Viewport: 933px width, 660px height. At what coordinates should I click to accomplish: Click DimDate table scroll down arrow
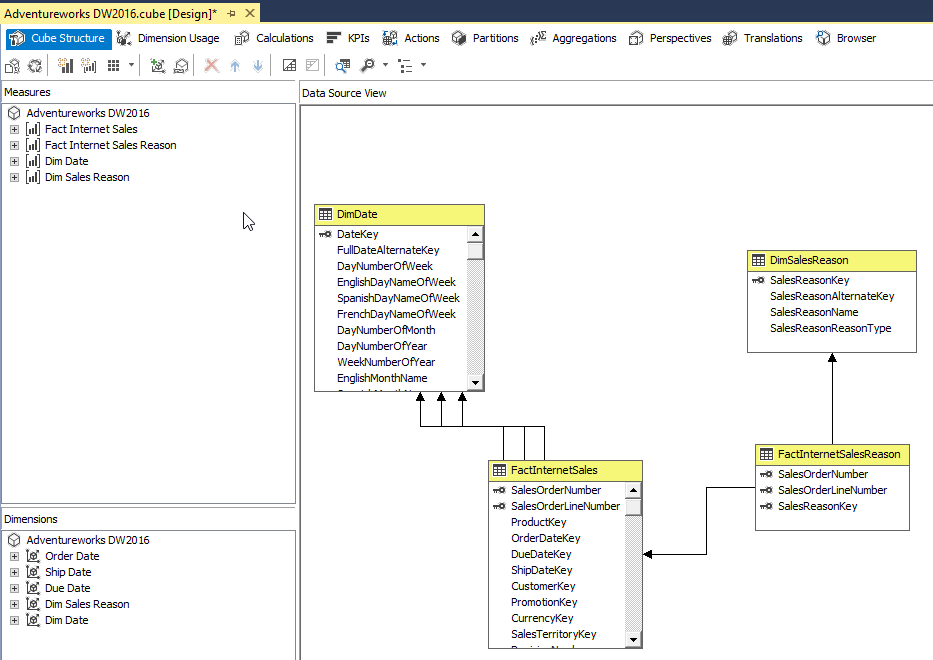click(x=475, y=383)
